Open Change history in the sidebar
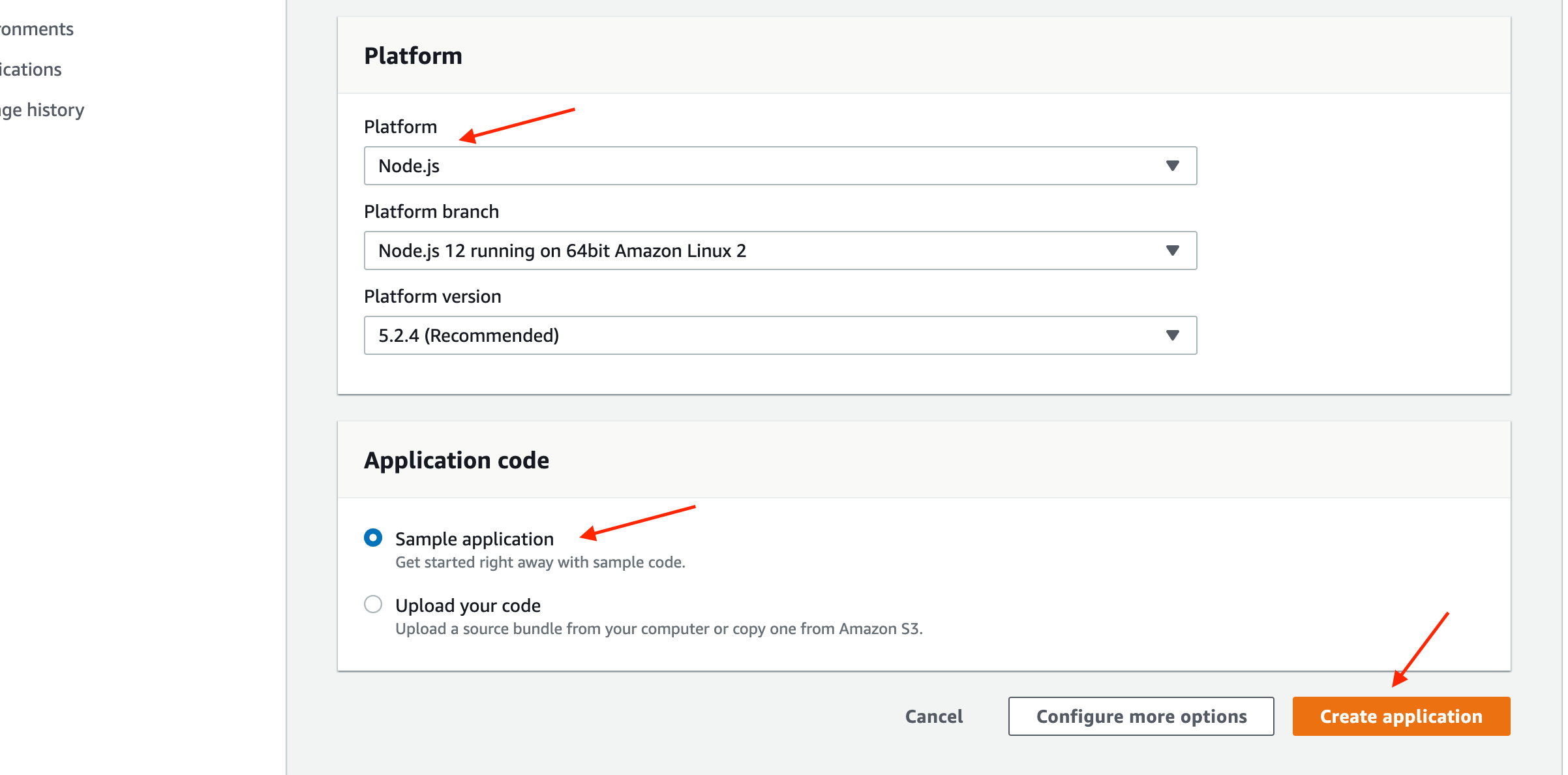 tap(42, 110)
